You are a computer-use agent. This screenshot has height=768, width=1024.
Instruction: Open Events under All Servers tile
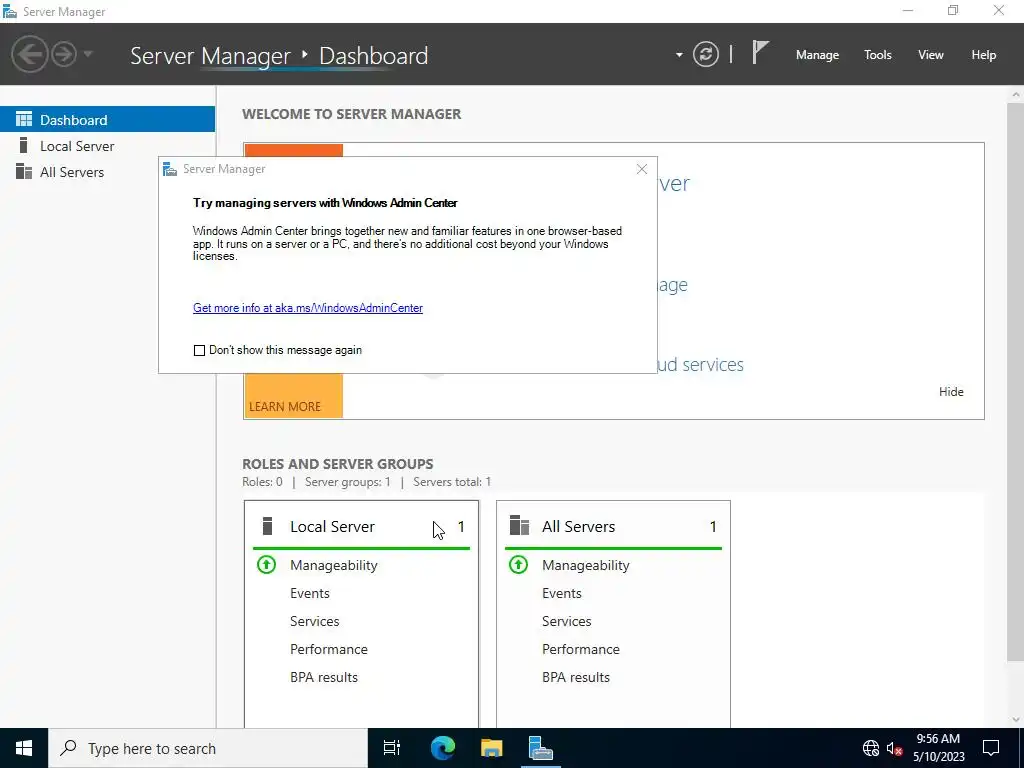click(x=562, y=593)
